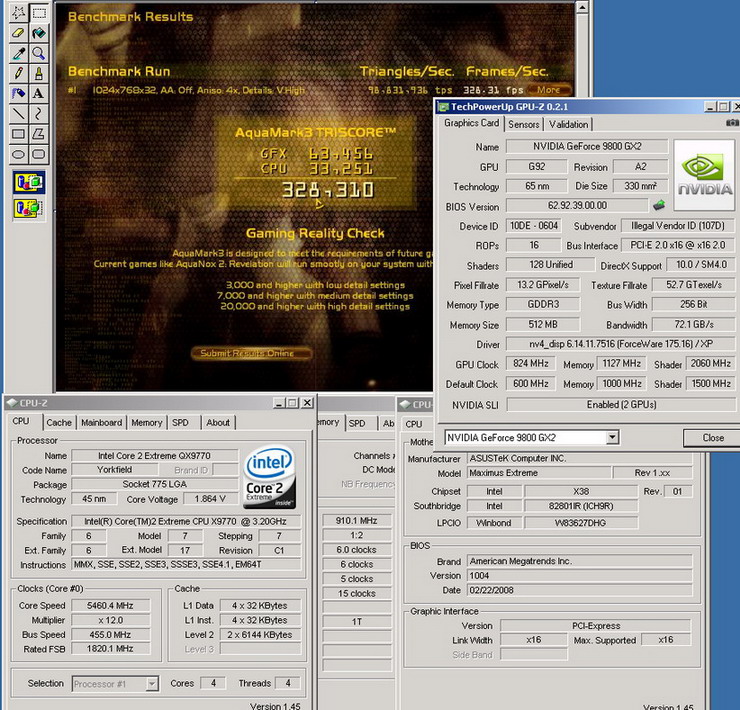740x710 pixels.
Task: Minimize the left CPU-Z window
Action: click(279, 403)
